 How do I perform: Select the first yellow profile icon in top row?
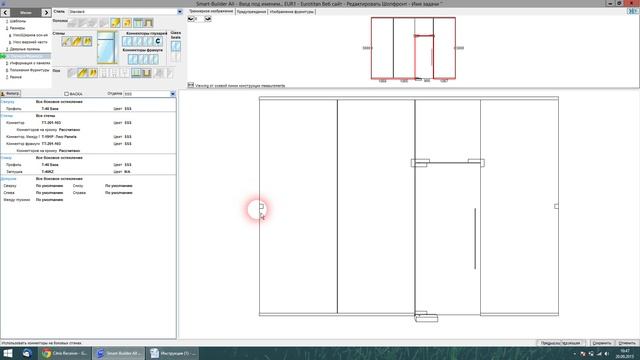click(116, 23)
